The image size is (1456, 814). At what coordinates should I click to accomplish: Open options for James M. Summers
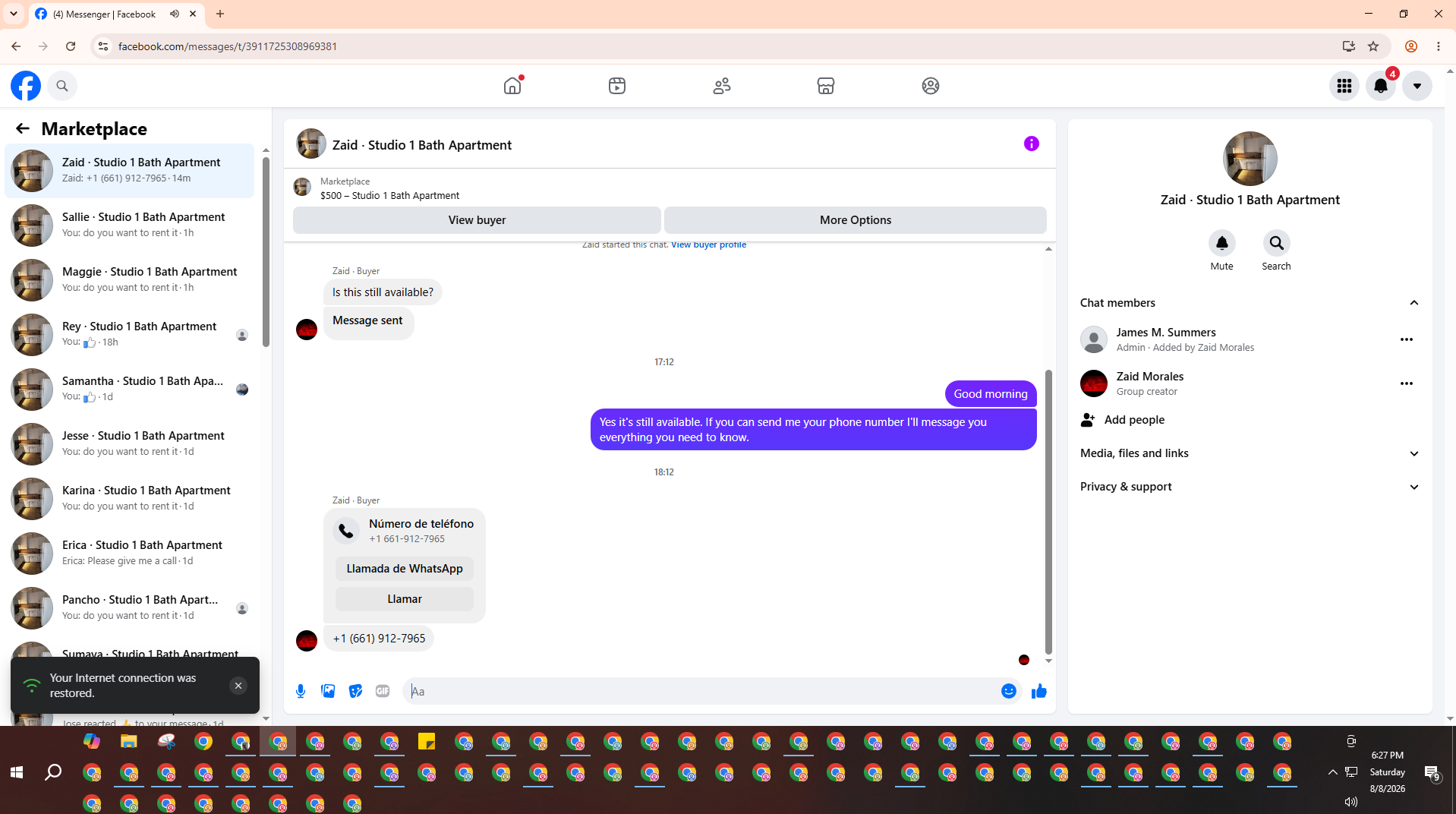click(x=1407, y=339)
